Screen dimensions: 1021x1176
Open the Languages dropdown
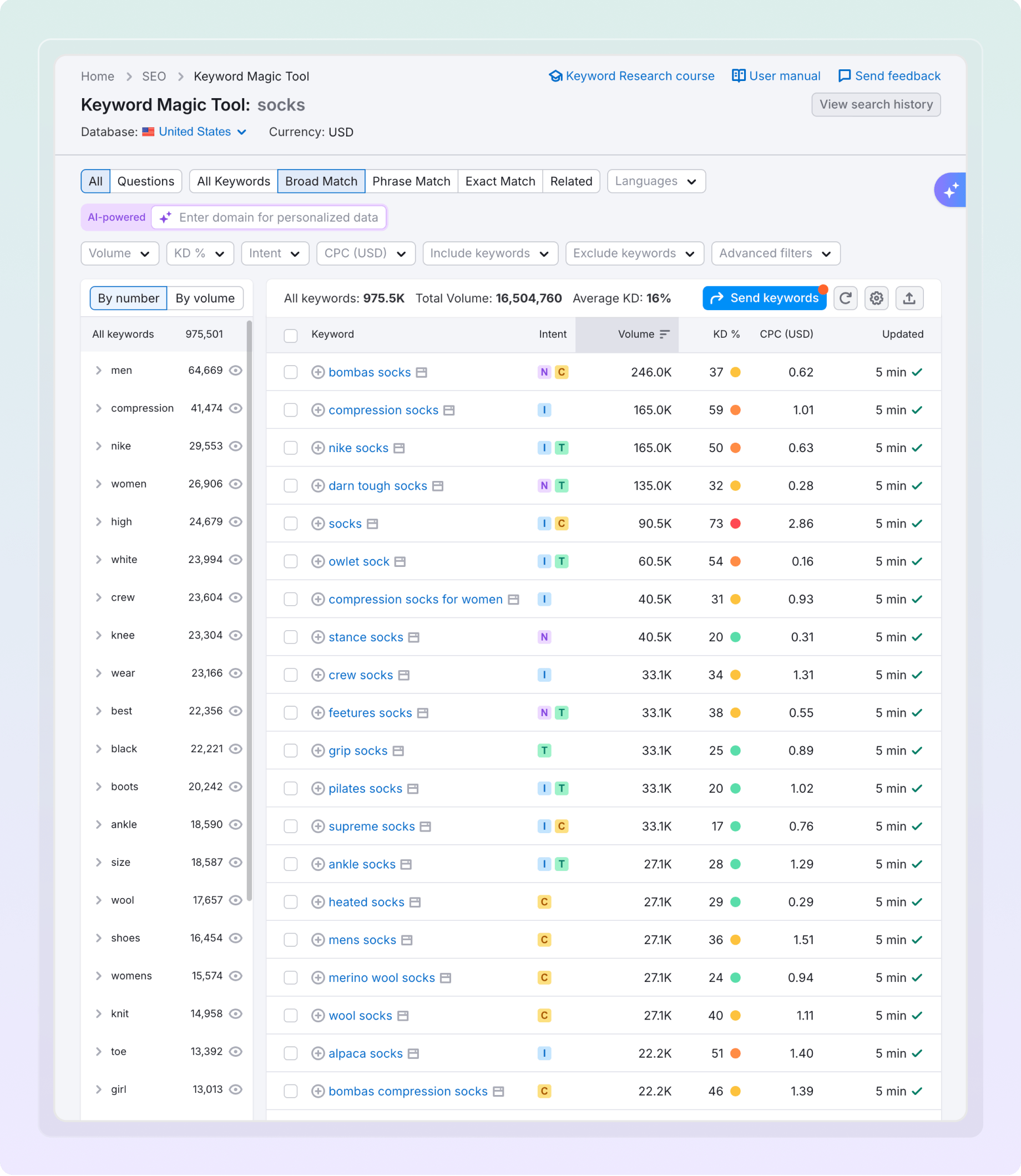(656, 181)
